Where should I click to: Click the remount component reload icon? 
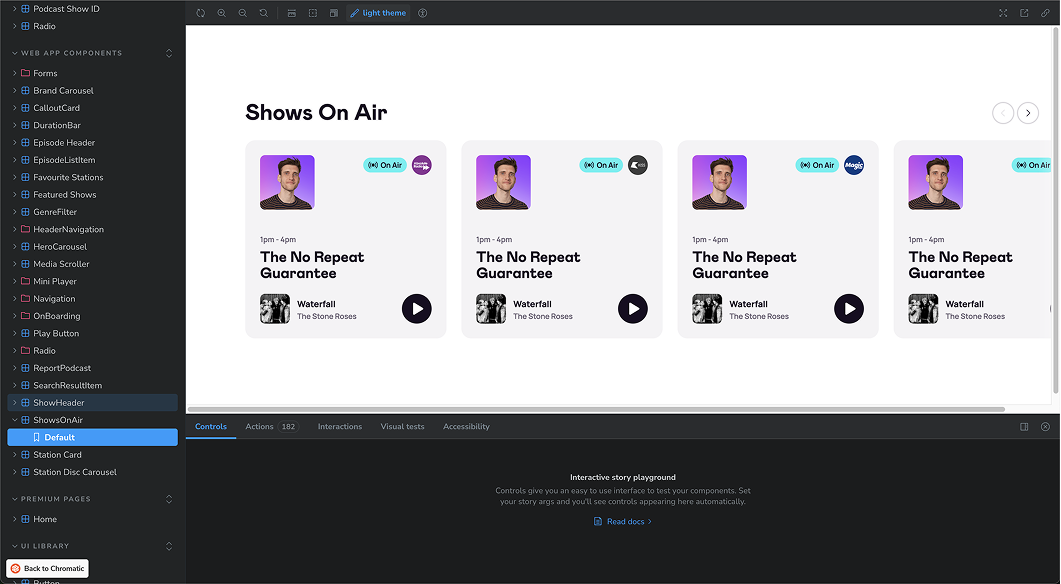200,13
